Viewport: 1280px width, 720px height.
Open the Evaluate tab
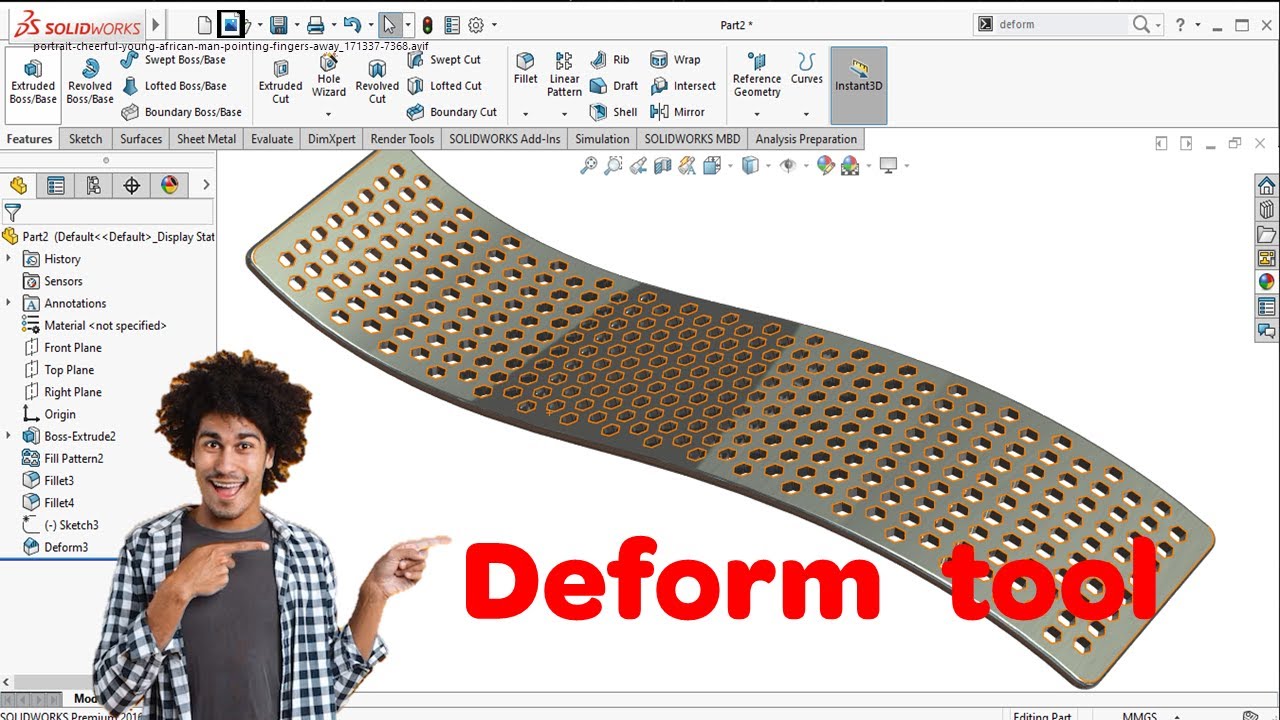coord(272,139)
